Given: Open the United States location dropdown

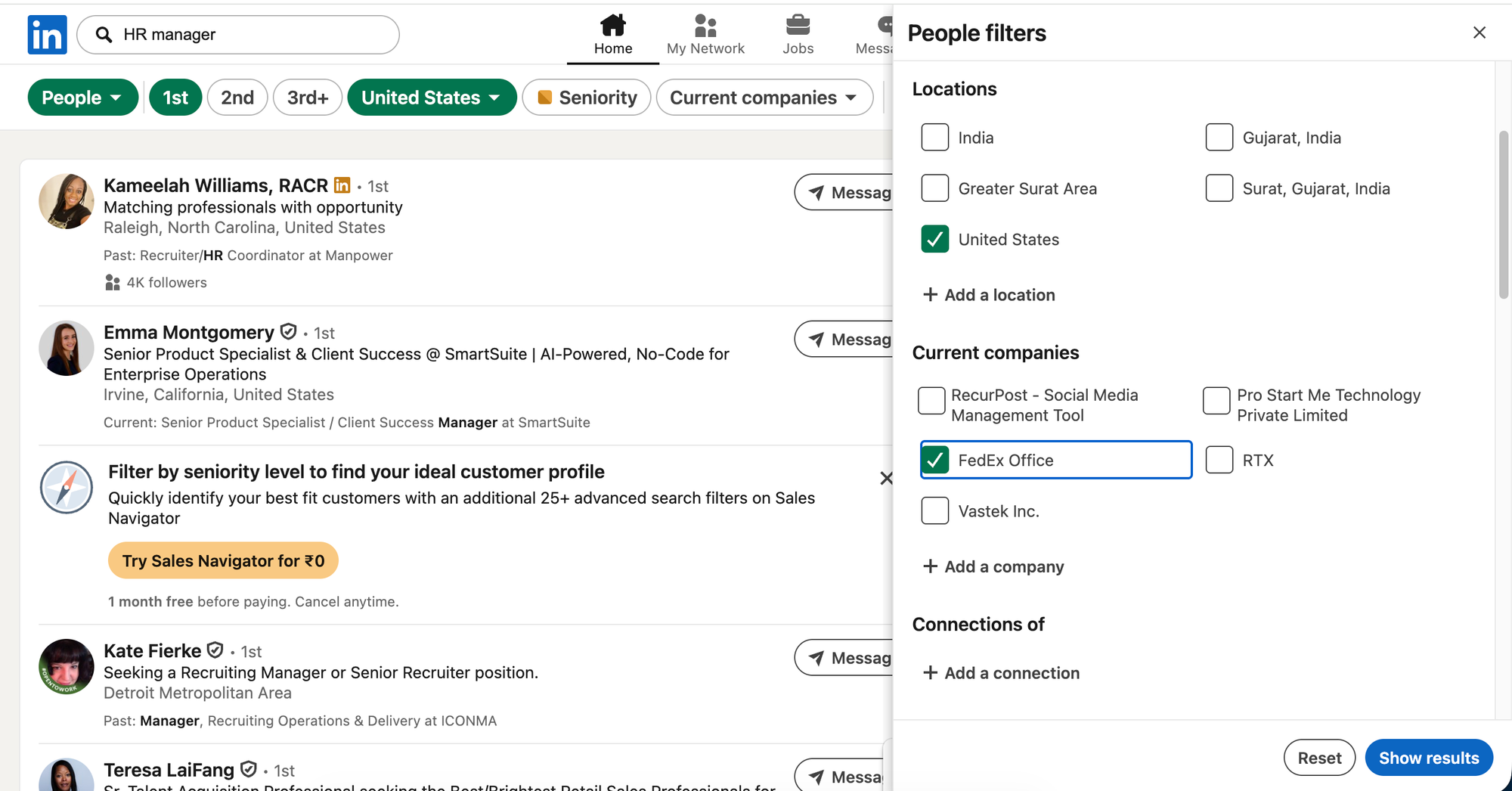Looking at the screenshot, I should (431, 98).
